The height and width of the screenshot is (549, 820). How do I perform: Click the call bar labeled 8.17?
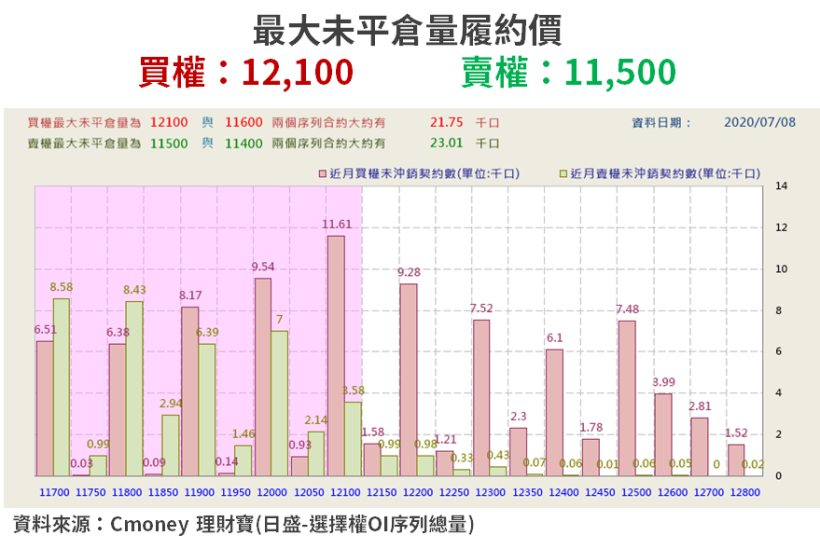coord(190,391)
